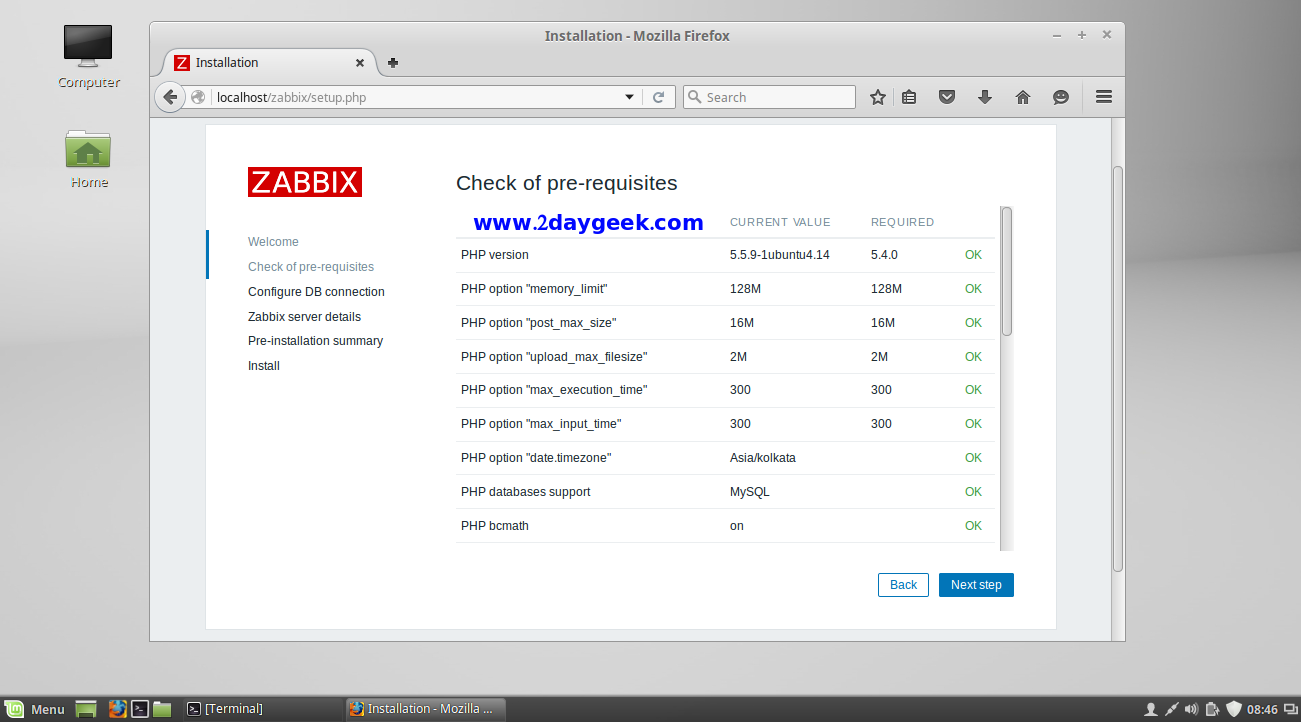Image resolution: width=1301 pixels, height=722 pixels.
Task: Select Check of pre-requisites step
Action: pos(311,267)
